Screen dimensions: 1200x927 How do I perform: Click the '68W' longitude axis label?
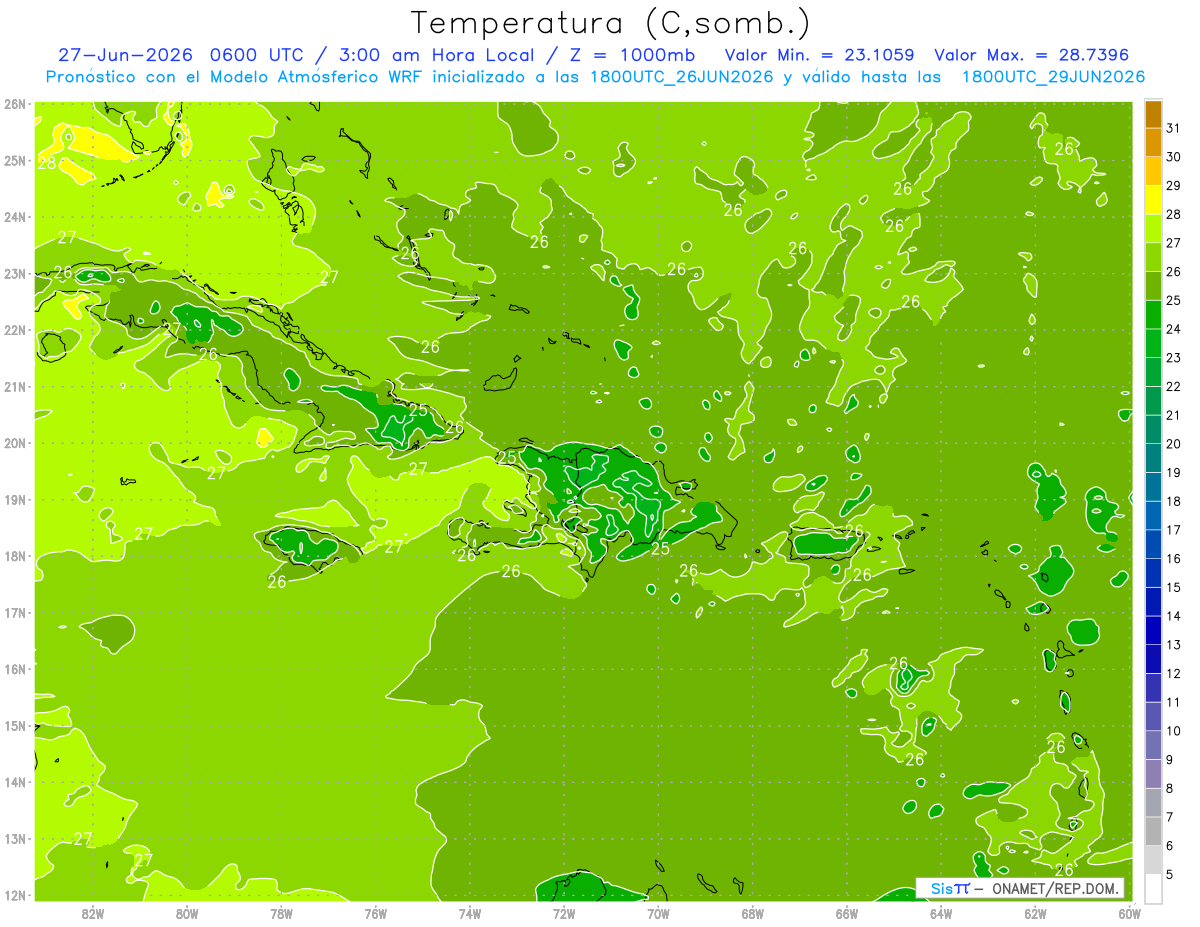point(753,913)
